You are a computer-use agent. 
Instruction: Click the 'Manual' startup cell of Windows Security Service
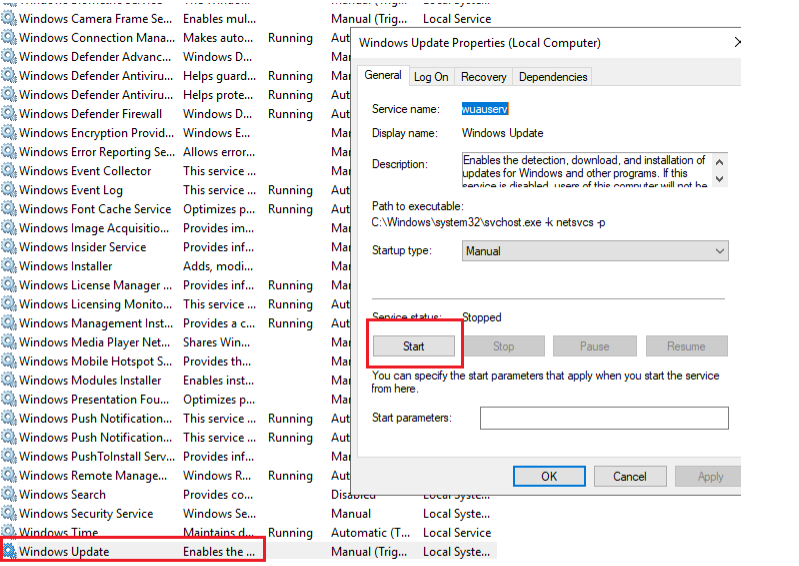coord(351,513)
